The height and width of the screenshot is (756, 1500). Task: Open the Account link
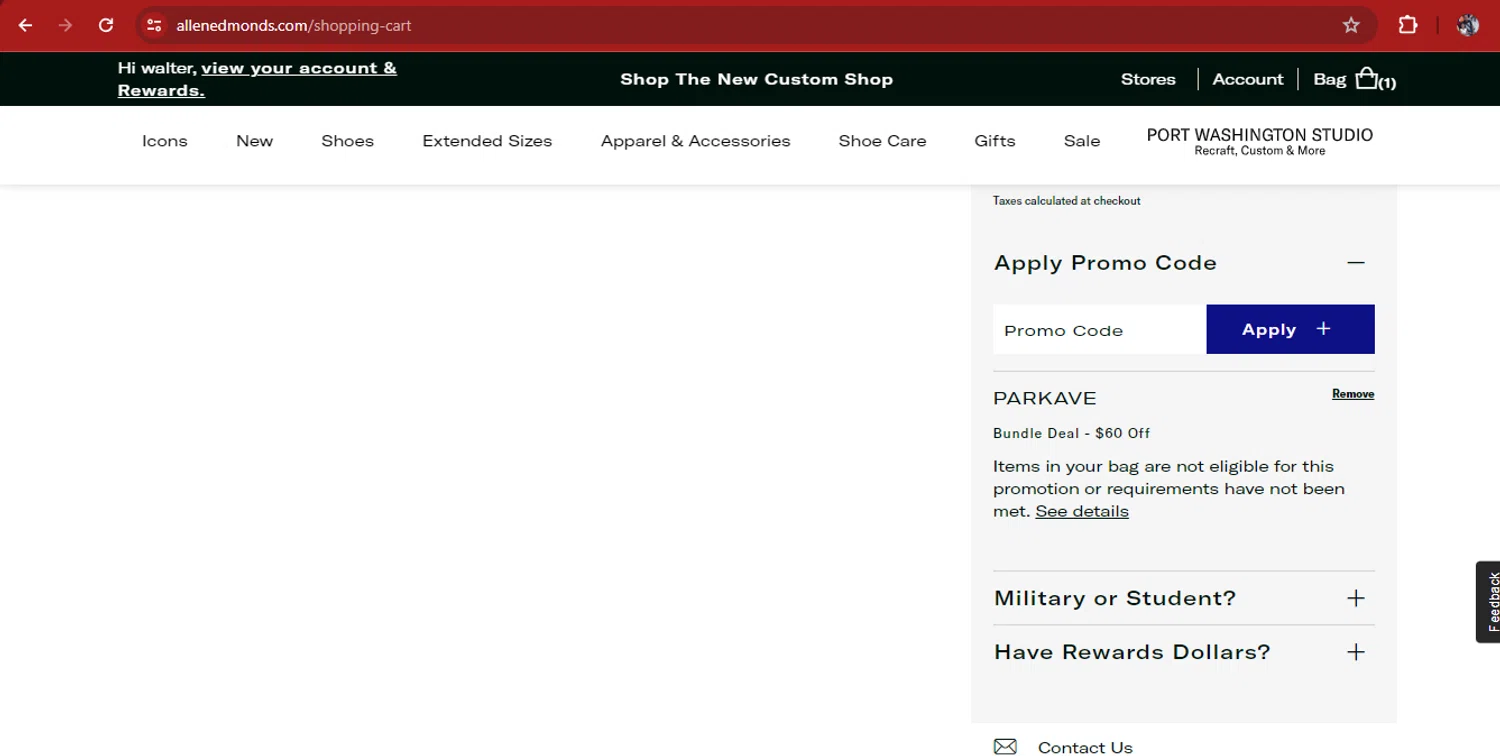coord(1247,79)
